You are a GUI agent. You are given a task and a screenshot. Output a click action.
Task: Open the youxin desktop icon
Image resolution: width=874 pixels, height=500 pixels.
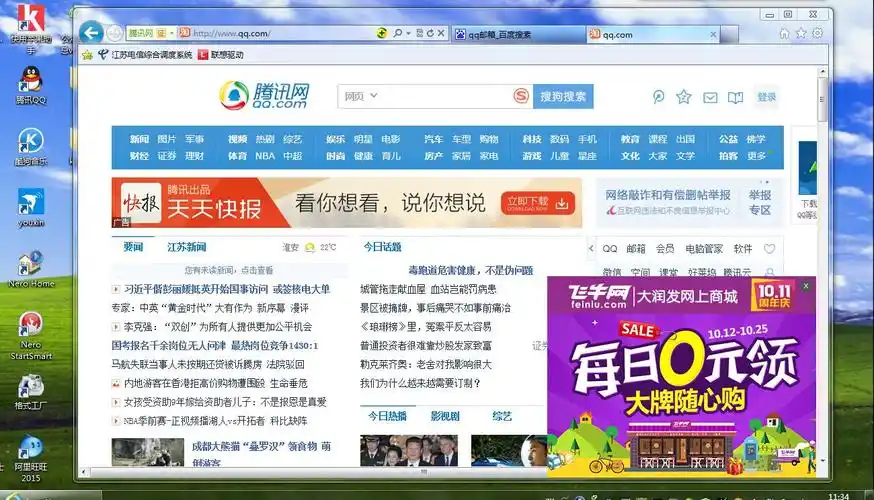point(31,207)
